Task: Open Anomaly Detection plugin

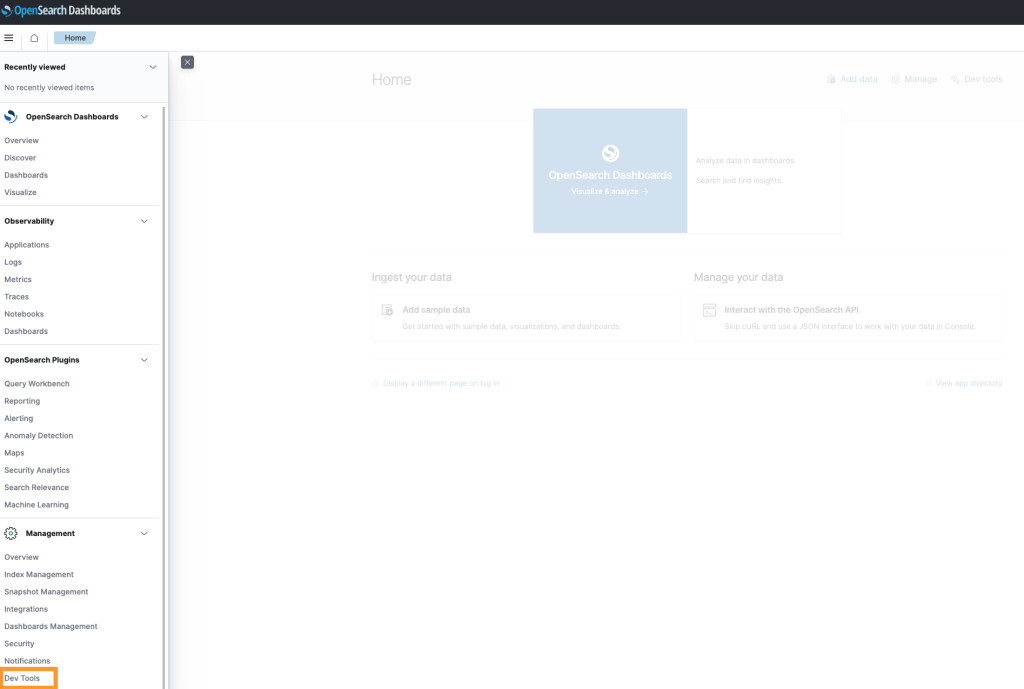Action: (39, 436)
